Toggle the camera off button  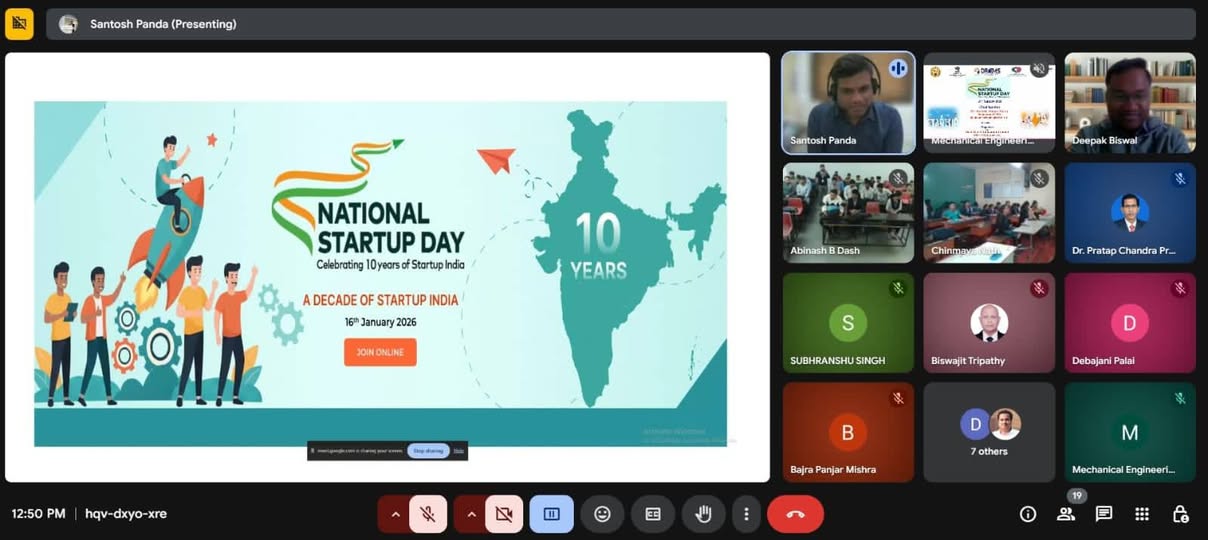point(504,514)
